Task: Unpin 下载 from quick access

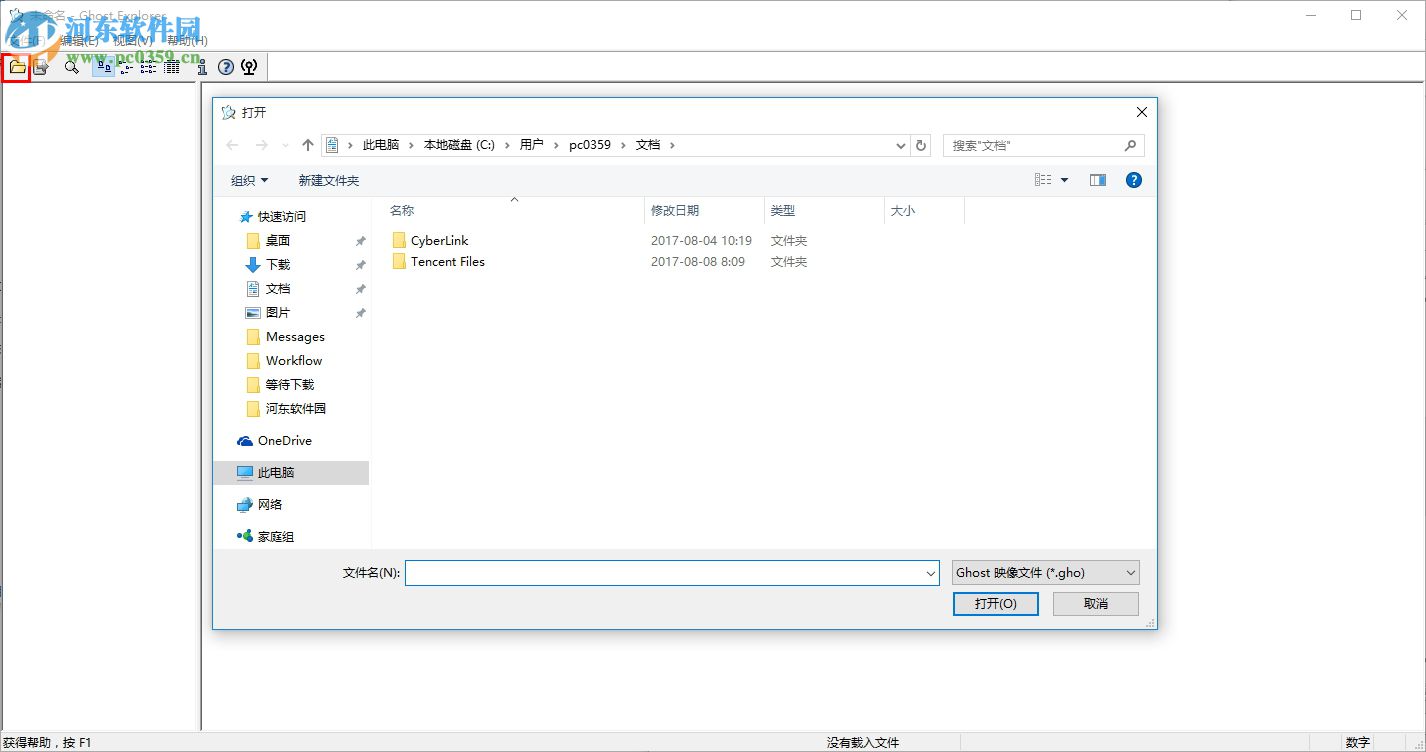Action: (x=359, y=264)
